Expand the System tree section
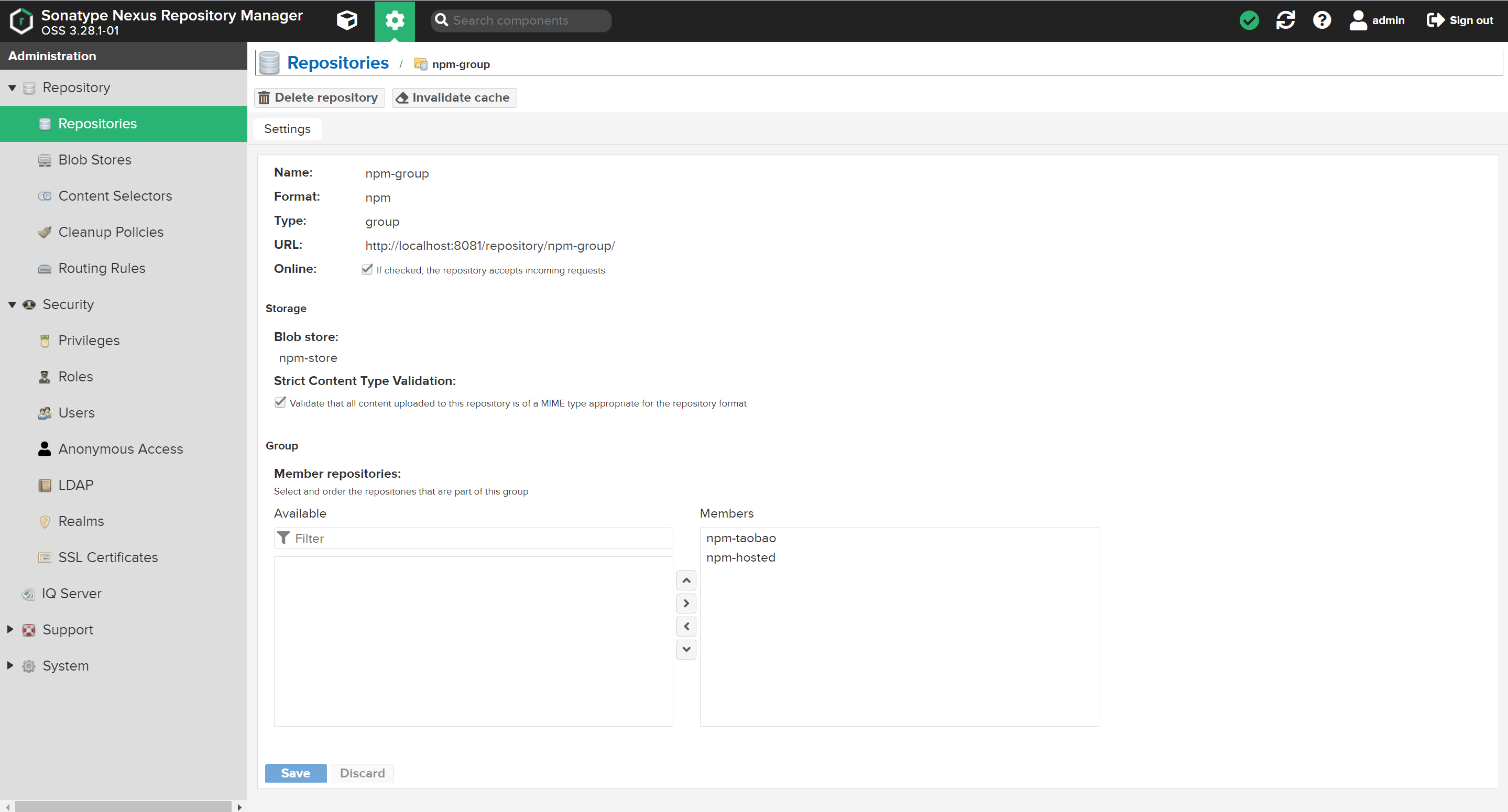The image size is (1508, 812). point(10,666)
